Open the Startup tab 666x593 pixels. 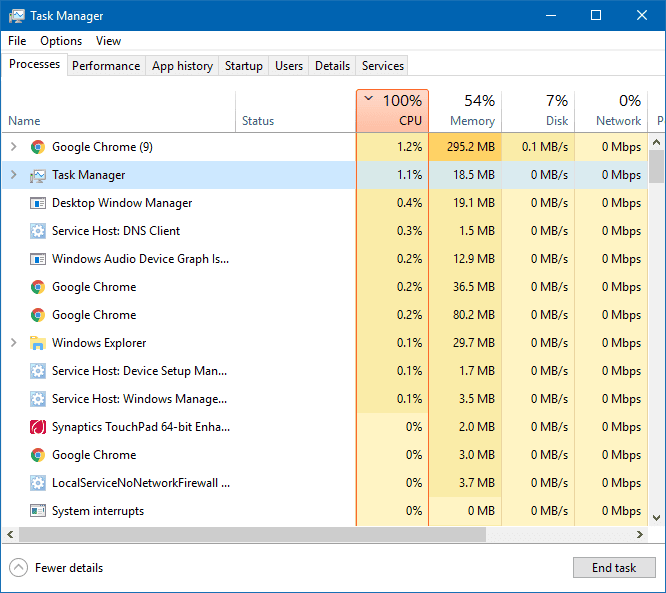point(244,66)
